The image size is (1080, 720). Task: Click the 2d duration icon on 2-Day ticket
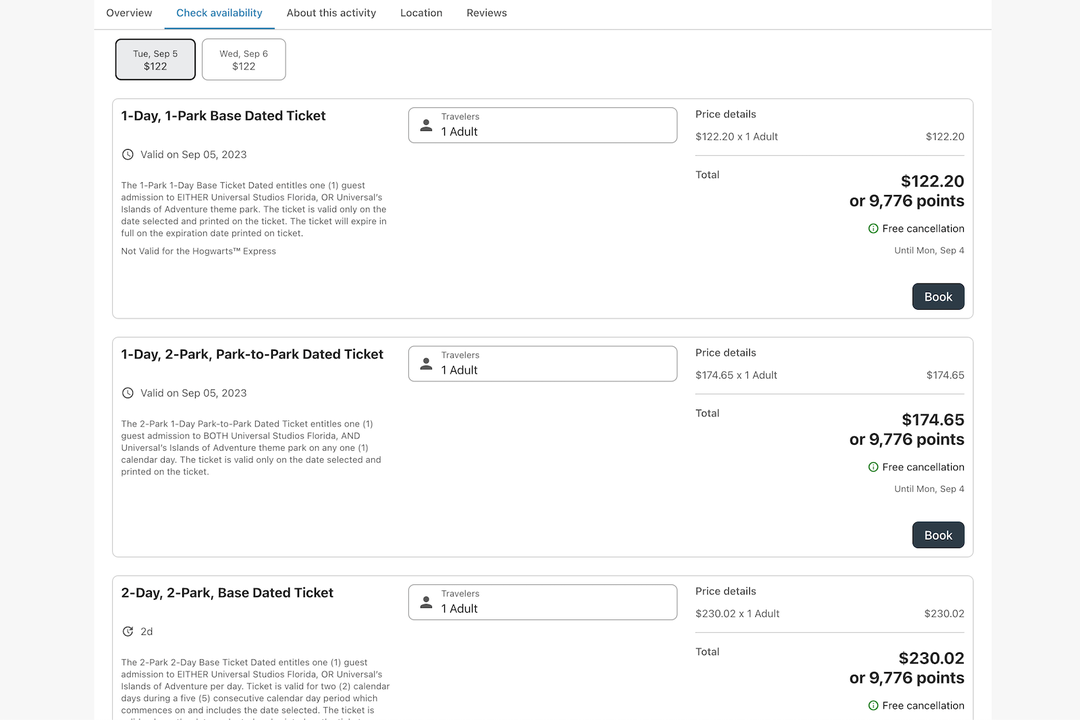click(x=128, y=632)
